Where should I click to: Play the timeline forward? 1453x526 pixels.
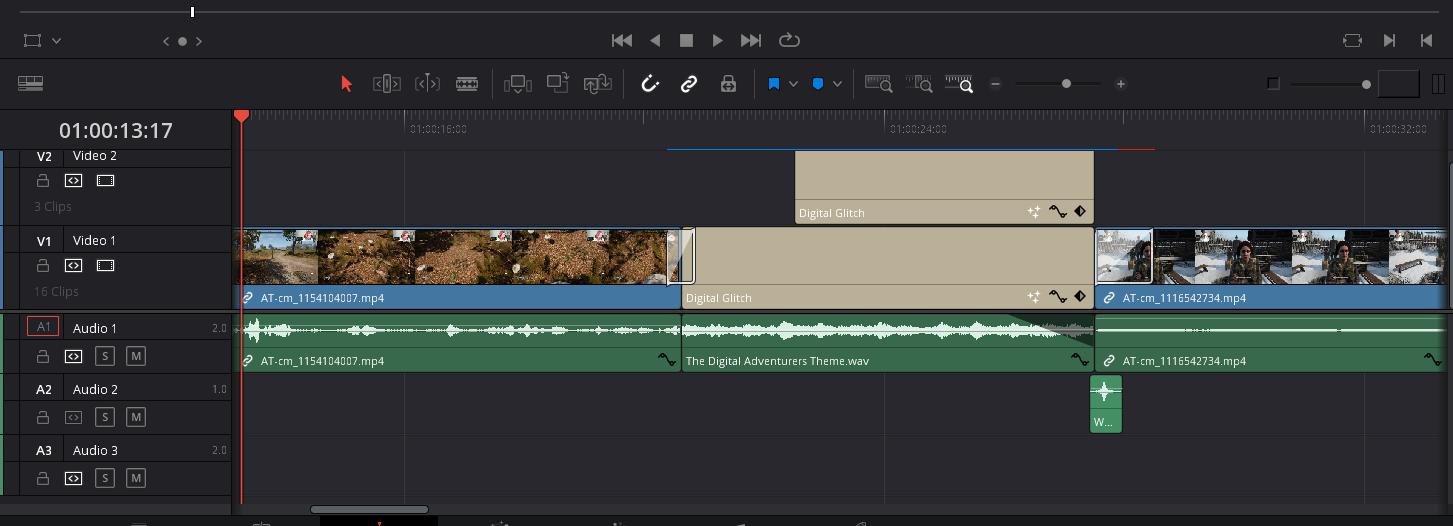[x=717, y=41]
